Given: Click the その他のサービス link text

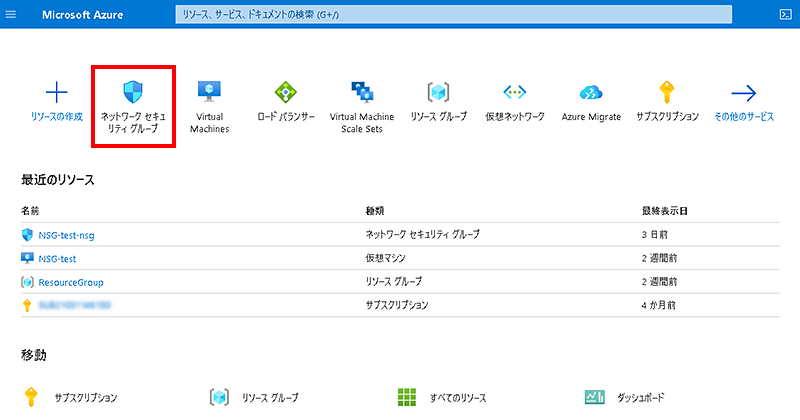Looking at the screenshot, I should [744, 117].
